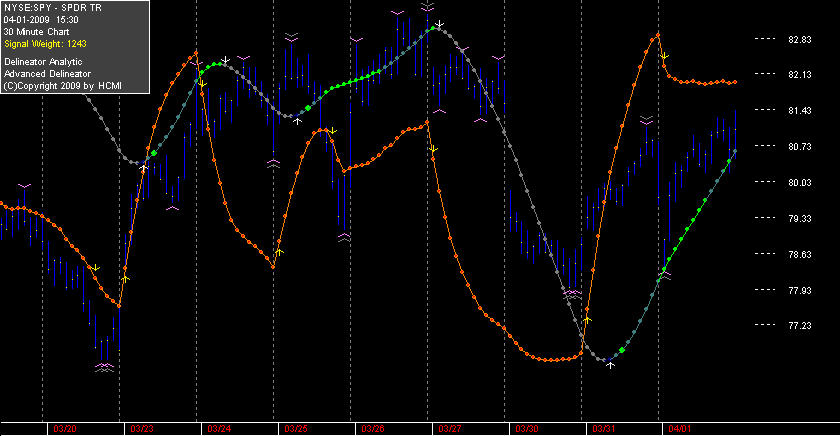Click the white down arrow at chart peak
840x436 pixels.
(439, 24)
